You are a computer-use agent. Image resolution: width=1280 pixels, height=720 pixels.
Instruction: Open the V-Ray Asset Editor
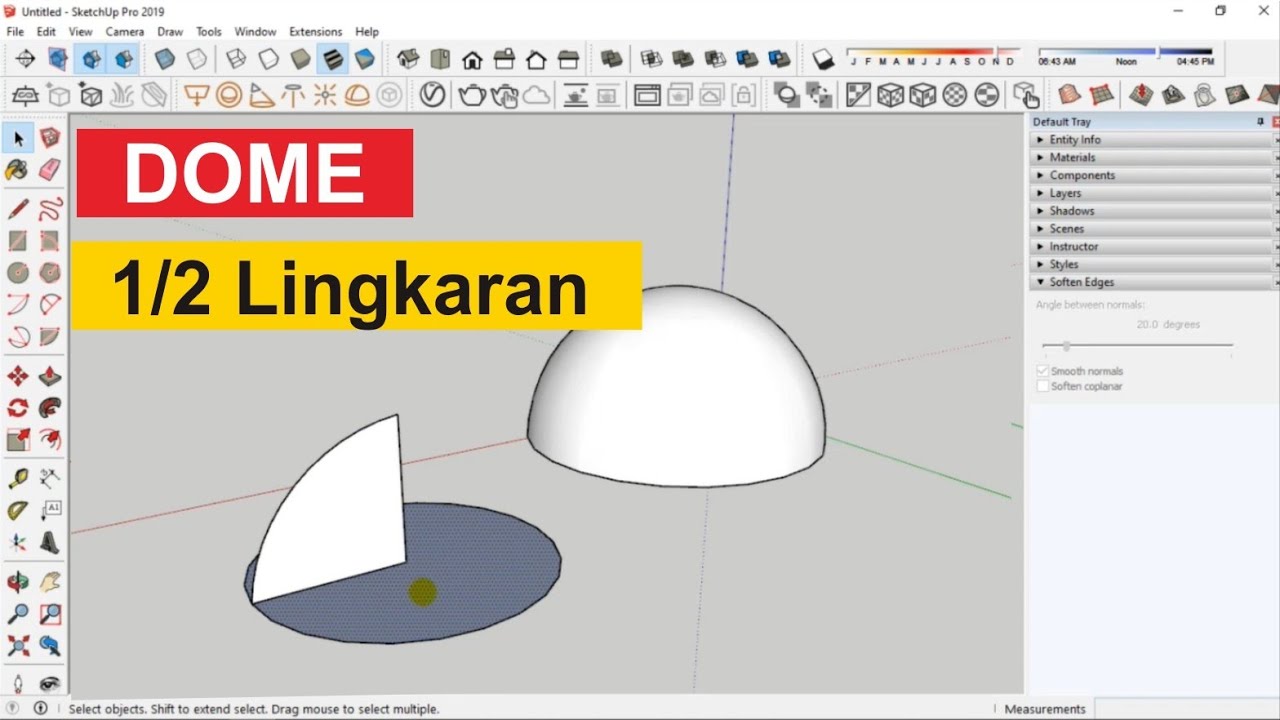coord(432,95)
